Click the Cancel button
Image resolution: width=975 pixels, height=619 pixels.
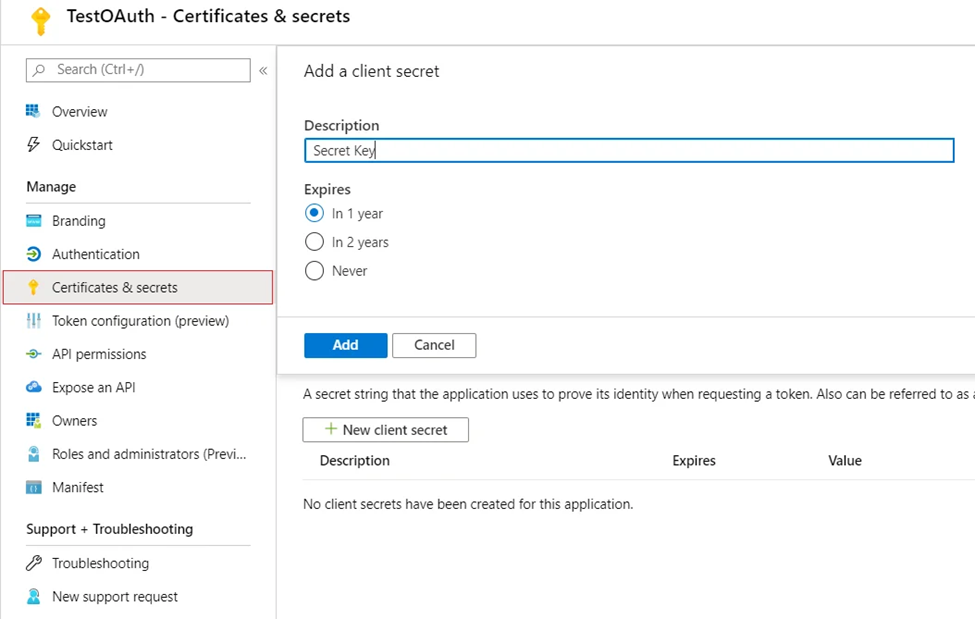434,345
